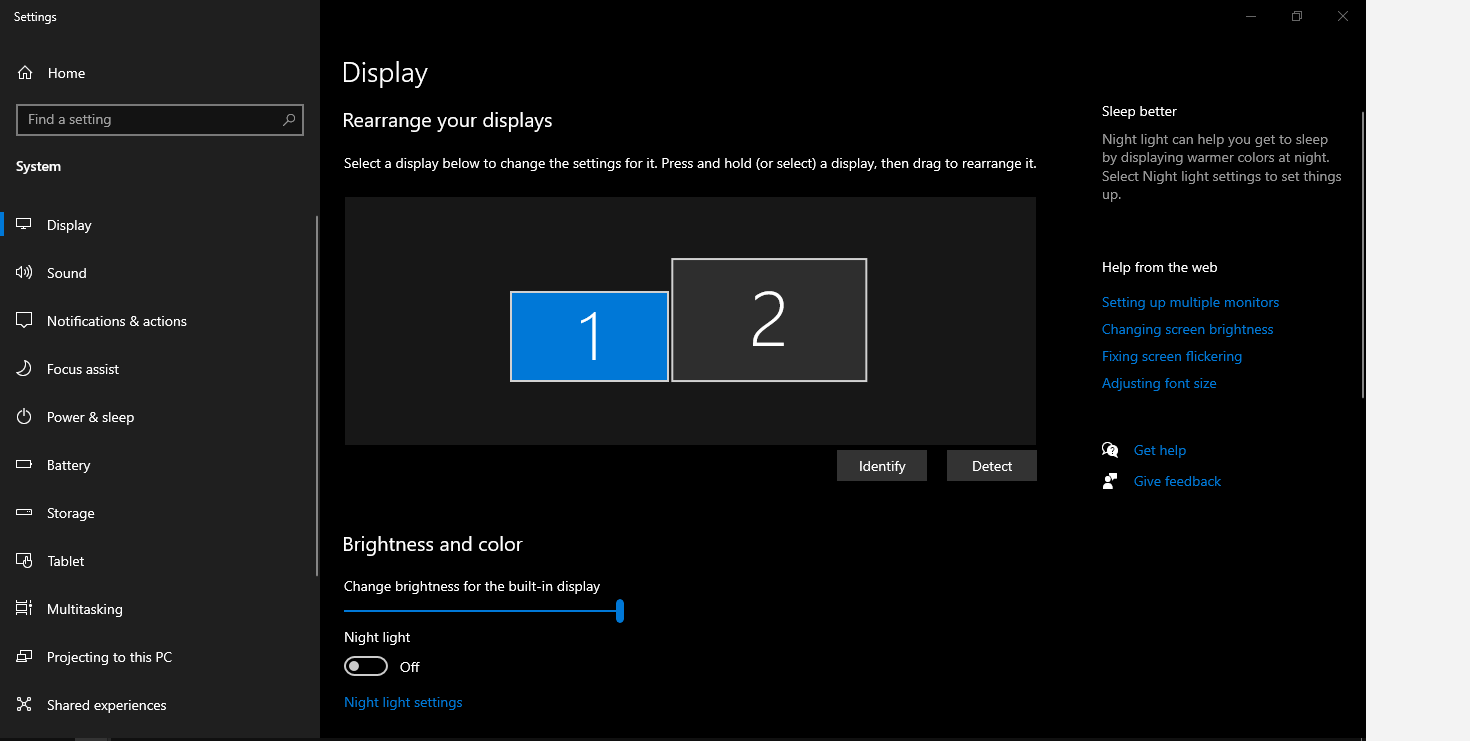Open the Display settings icon
This screenshot has width=1470, height=741.
pos(24,224)
